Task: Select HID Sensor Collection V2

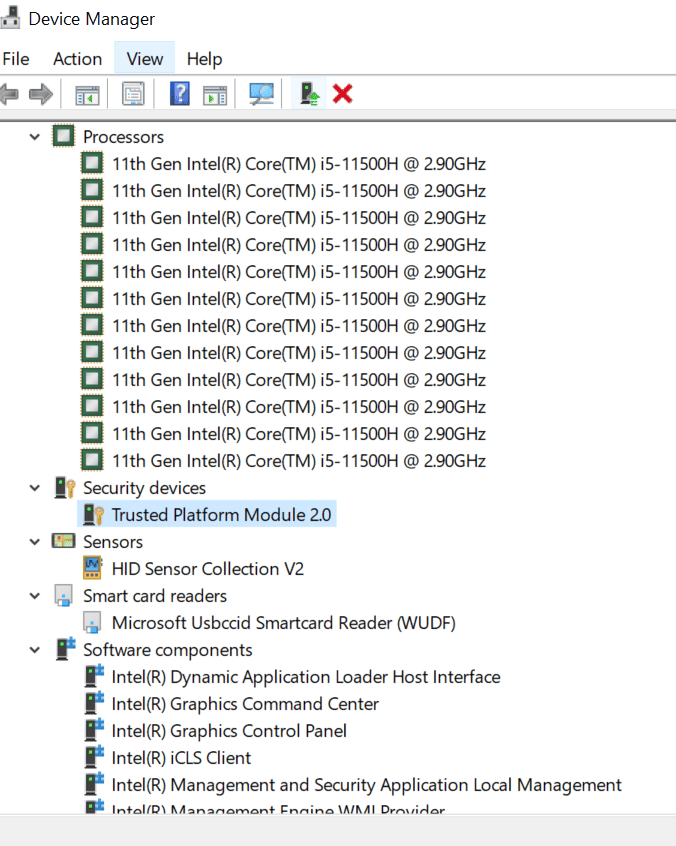Action: [208, 569]
